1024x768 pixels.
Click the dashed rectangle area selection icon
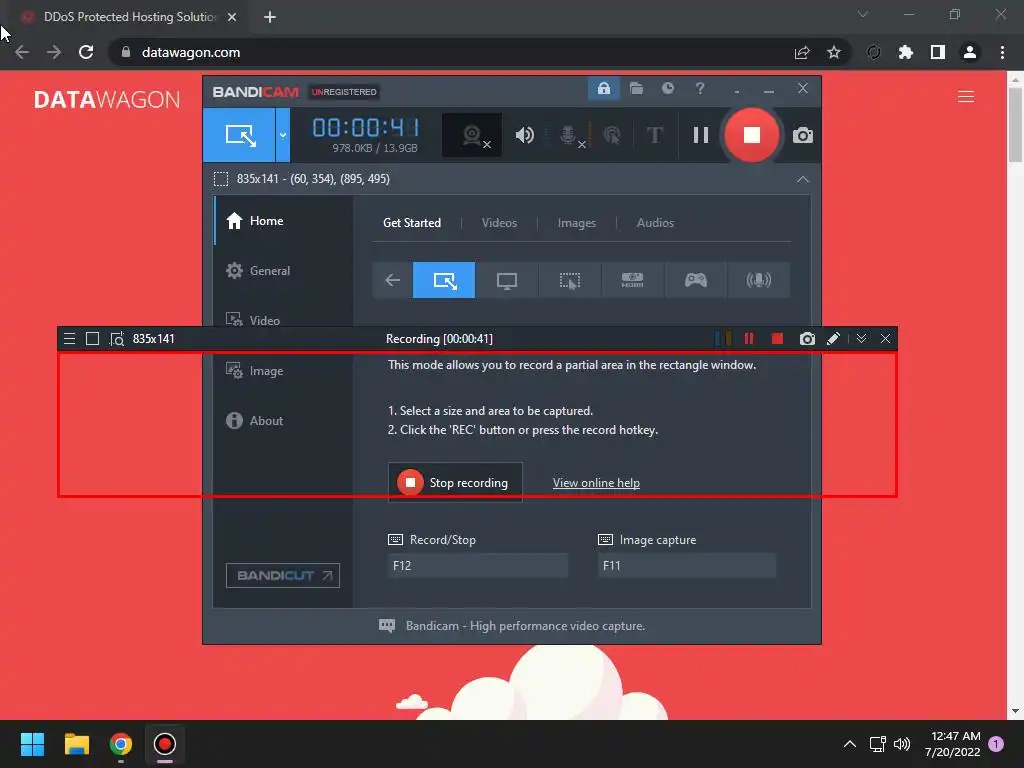coord(221,179)
